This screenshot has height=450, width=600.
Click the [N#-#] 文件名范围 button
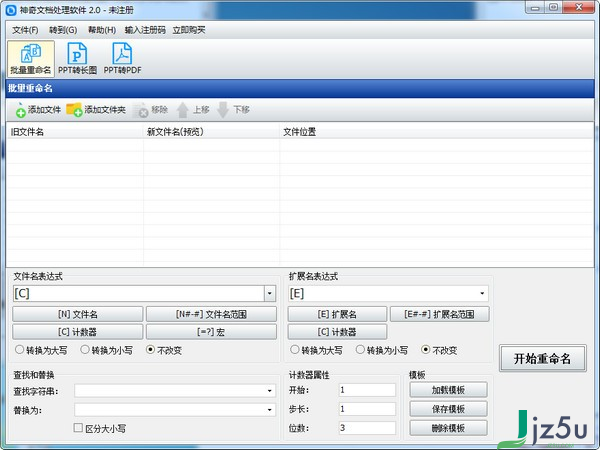(x=211, y=314)
